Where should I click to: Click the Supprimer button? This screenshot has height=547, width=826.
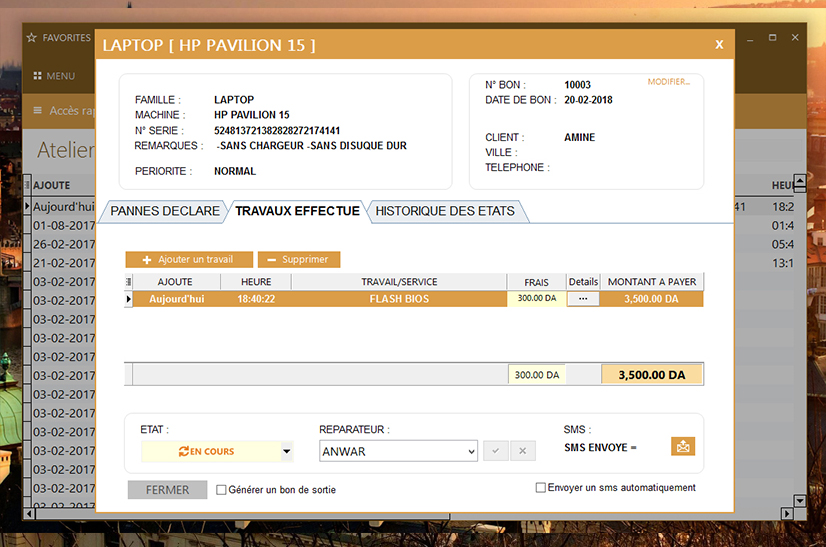[299, 259]
